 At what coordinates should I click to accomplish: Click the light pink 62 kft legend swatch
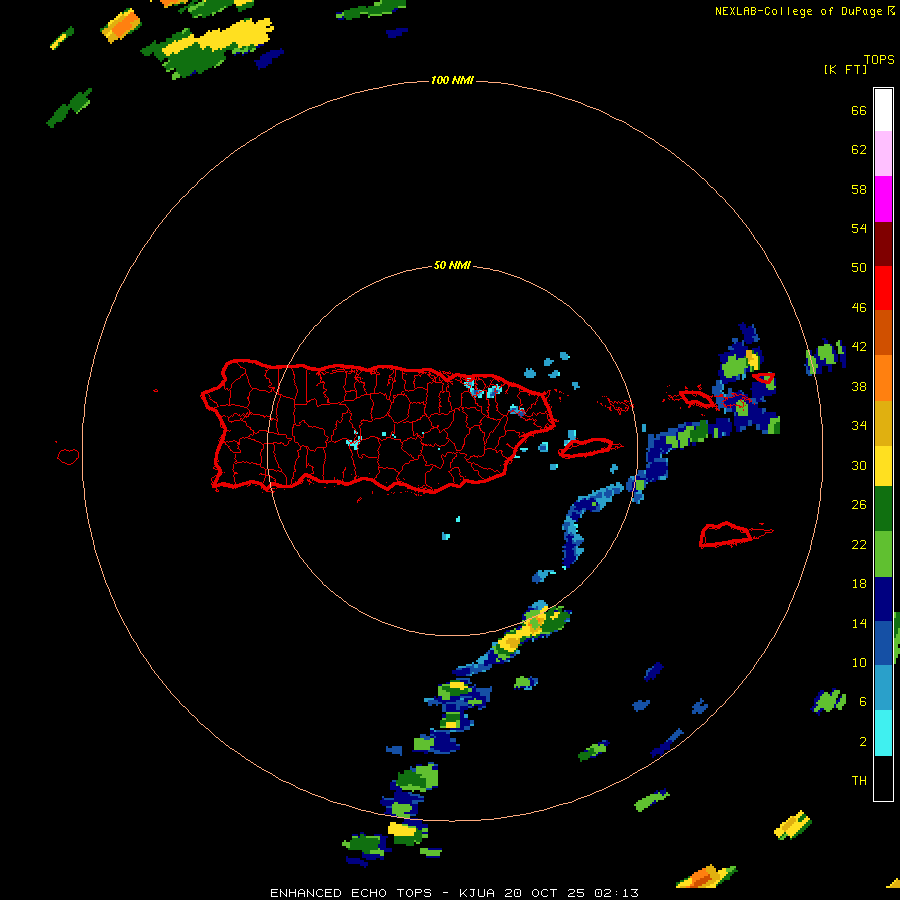click(x=883, y=154)
